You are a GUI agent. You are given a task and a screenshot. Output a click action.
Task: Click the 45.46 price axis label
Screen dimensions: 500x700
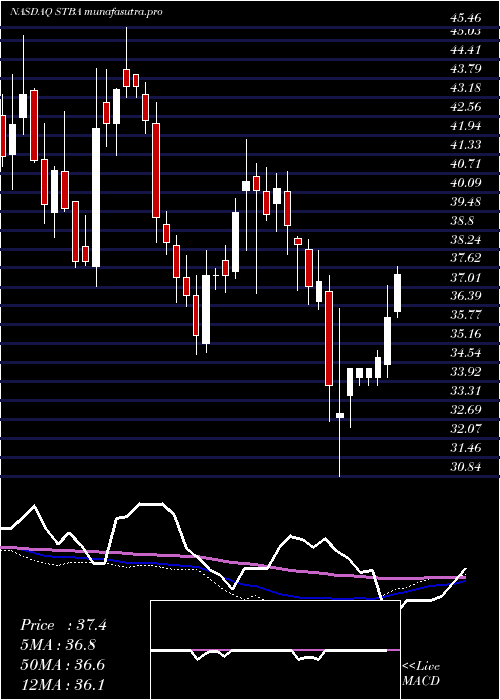[466, 18]
